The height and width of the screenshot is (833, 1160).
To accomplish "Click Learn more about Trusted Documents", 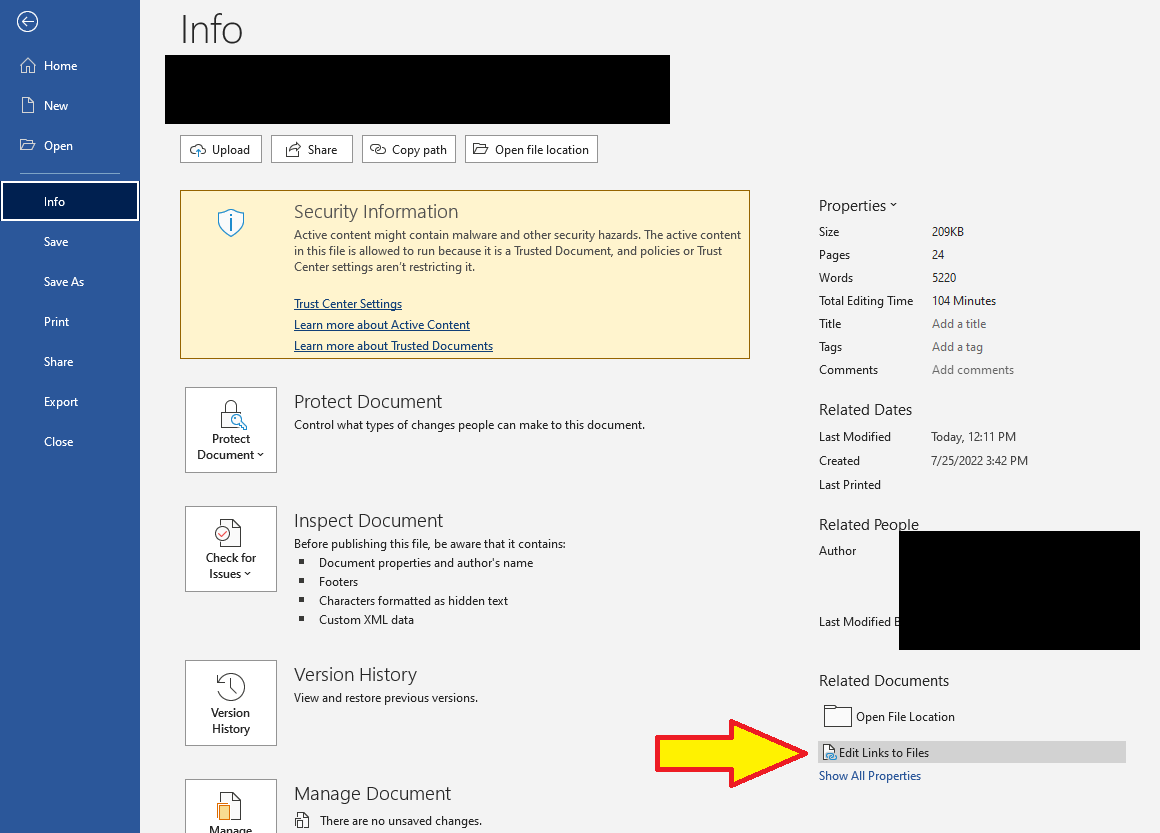I will pos(393,345).
